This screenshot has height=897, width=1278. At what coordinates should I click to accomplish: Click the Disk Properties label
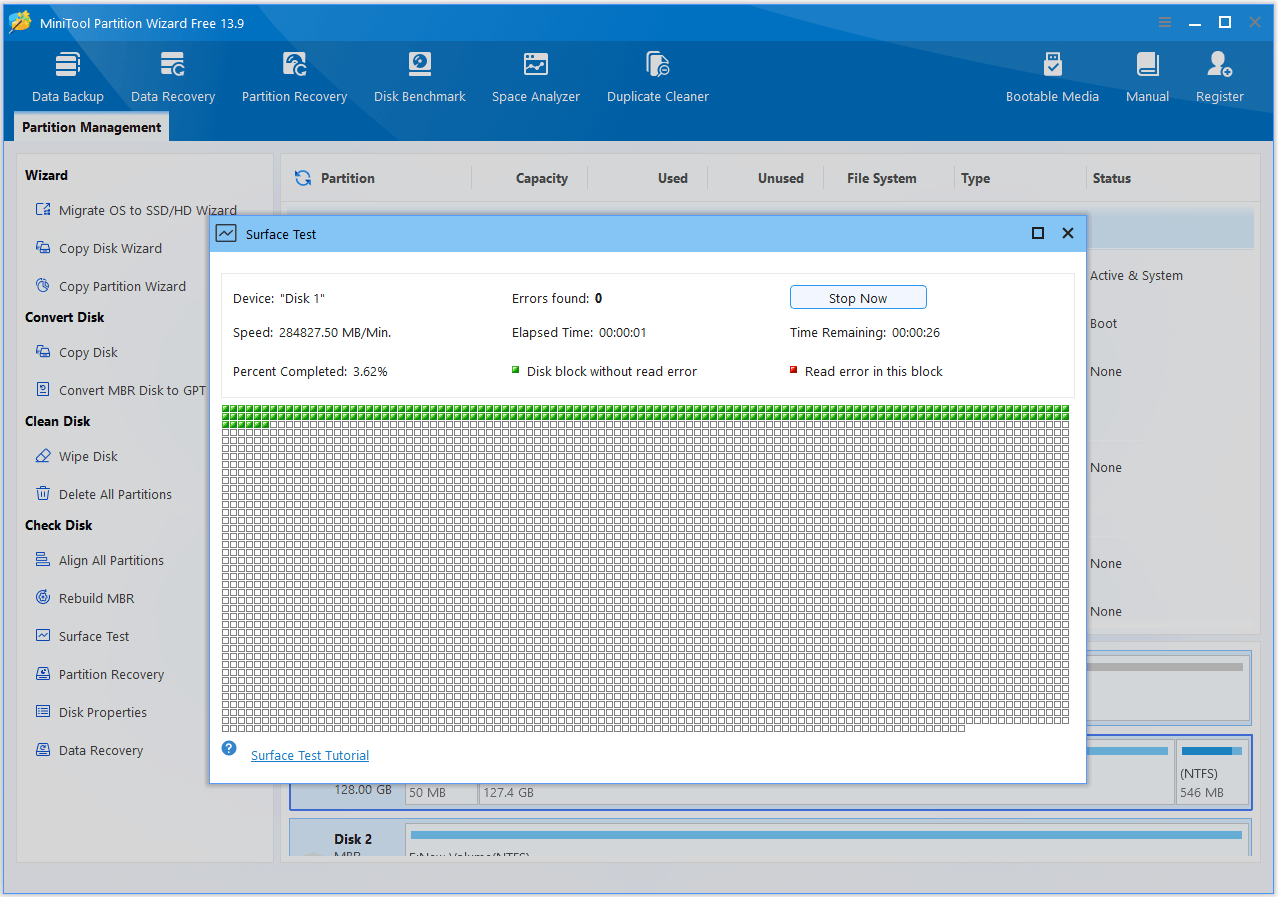[103, 712]
